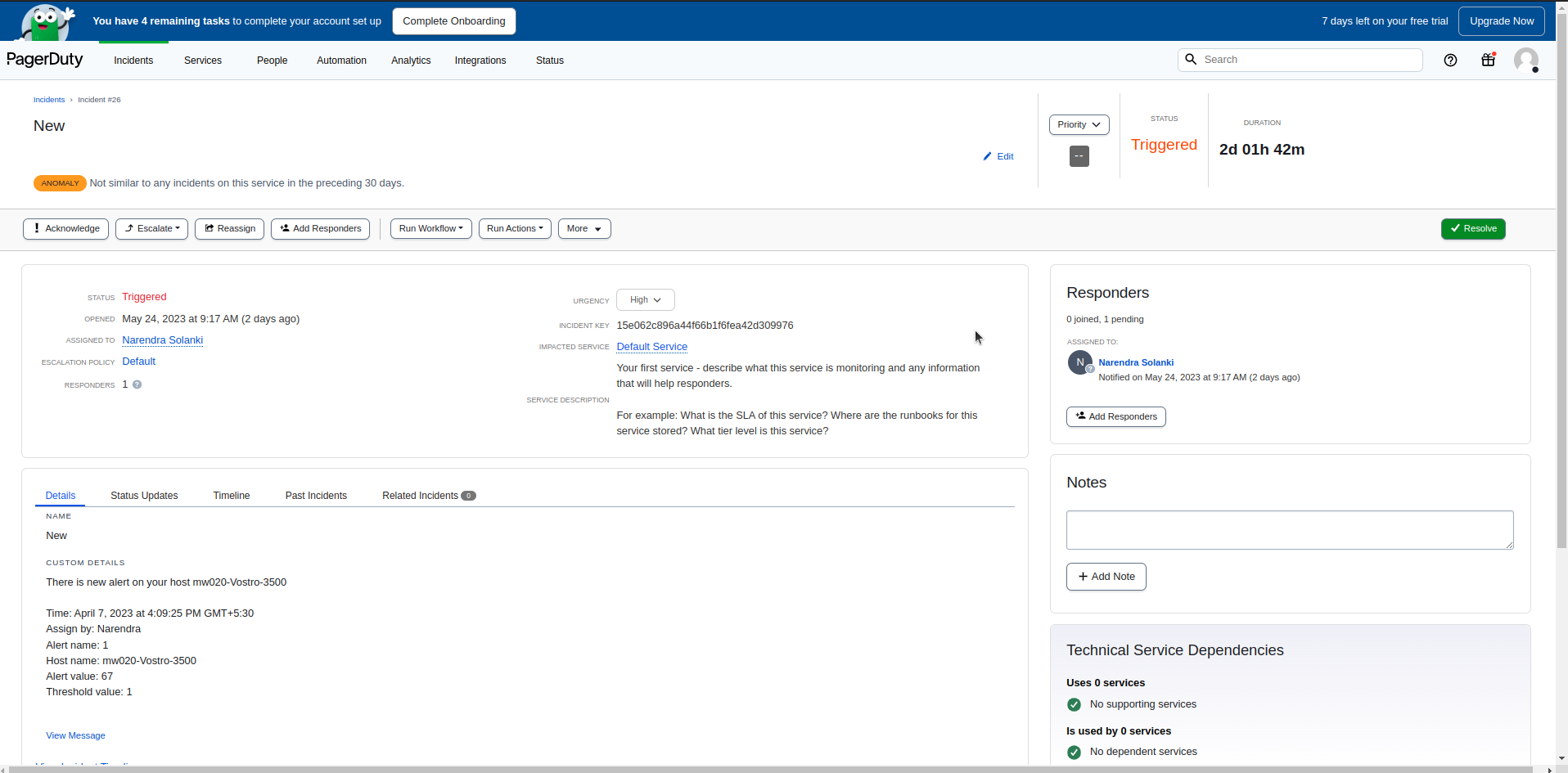This screenshot has width=1568, height=773.
Task: Click the text 'Host name: mw020-Vostro-3500'
Action: click(121, 661)
